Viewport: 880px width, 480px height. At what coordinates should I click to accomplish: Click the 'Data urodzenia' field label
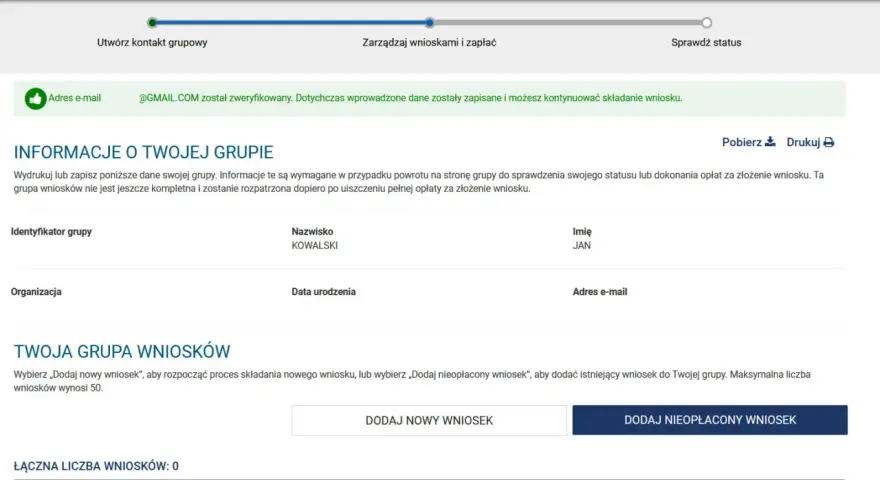pos(323,292)
